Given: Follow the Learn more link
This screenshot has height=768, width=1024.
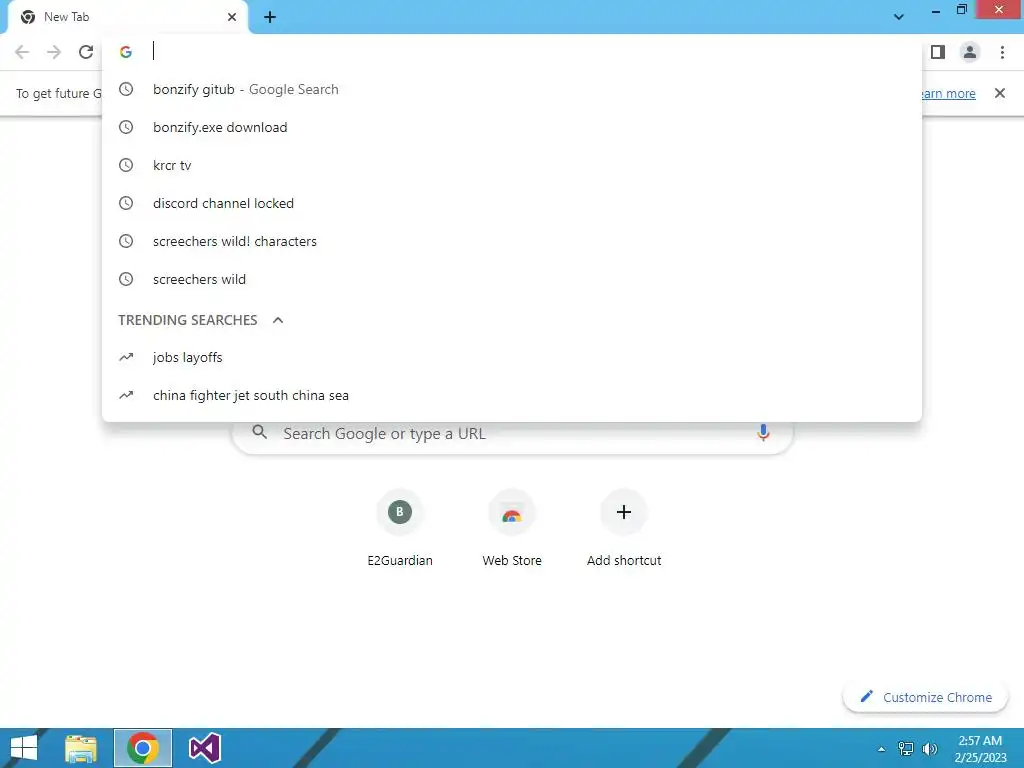Looking at the screenshot, I should 949,93.
